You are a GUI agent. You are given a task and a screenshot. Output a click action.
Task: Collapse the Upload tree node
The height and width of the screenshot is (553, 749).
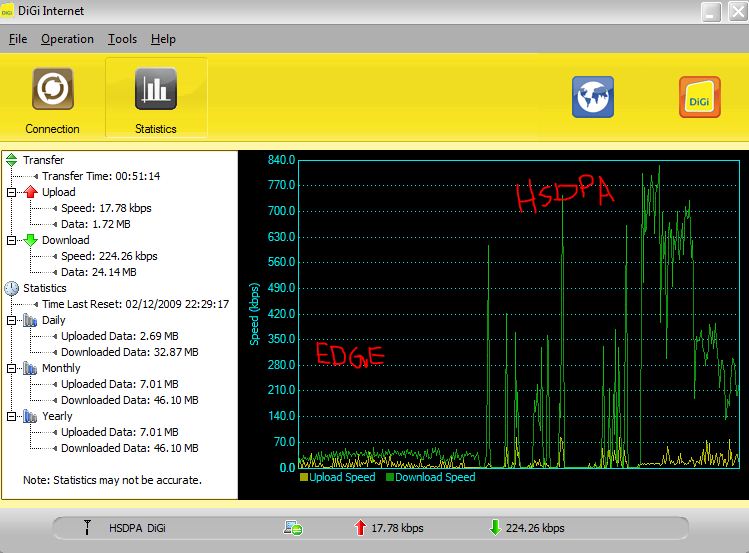(11, 192)
